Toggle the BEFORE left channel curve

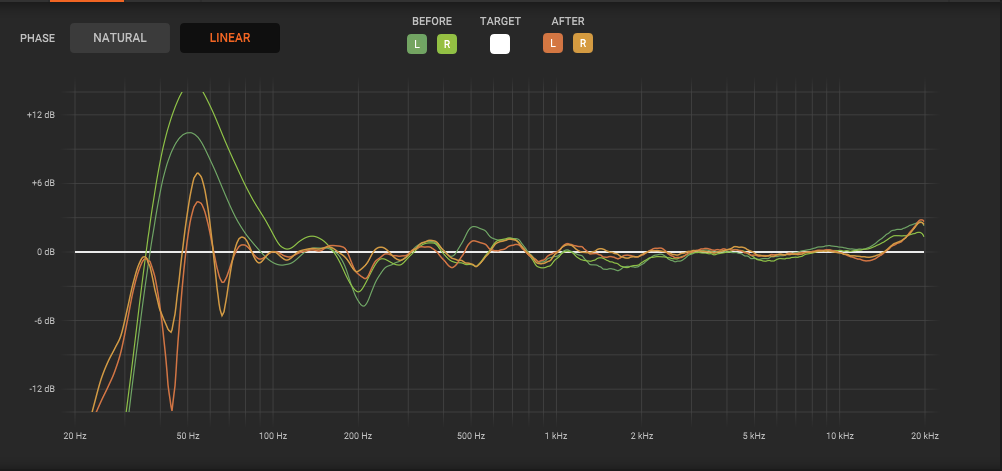(x=417, y=44)
